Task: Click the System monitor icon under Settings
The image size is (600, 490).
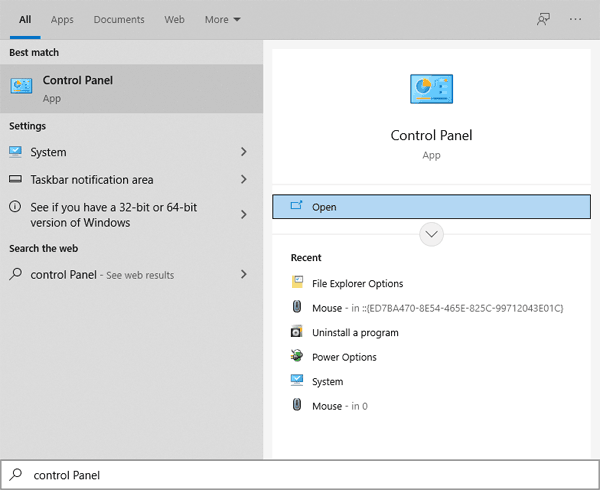Action: click(15, 151)
